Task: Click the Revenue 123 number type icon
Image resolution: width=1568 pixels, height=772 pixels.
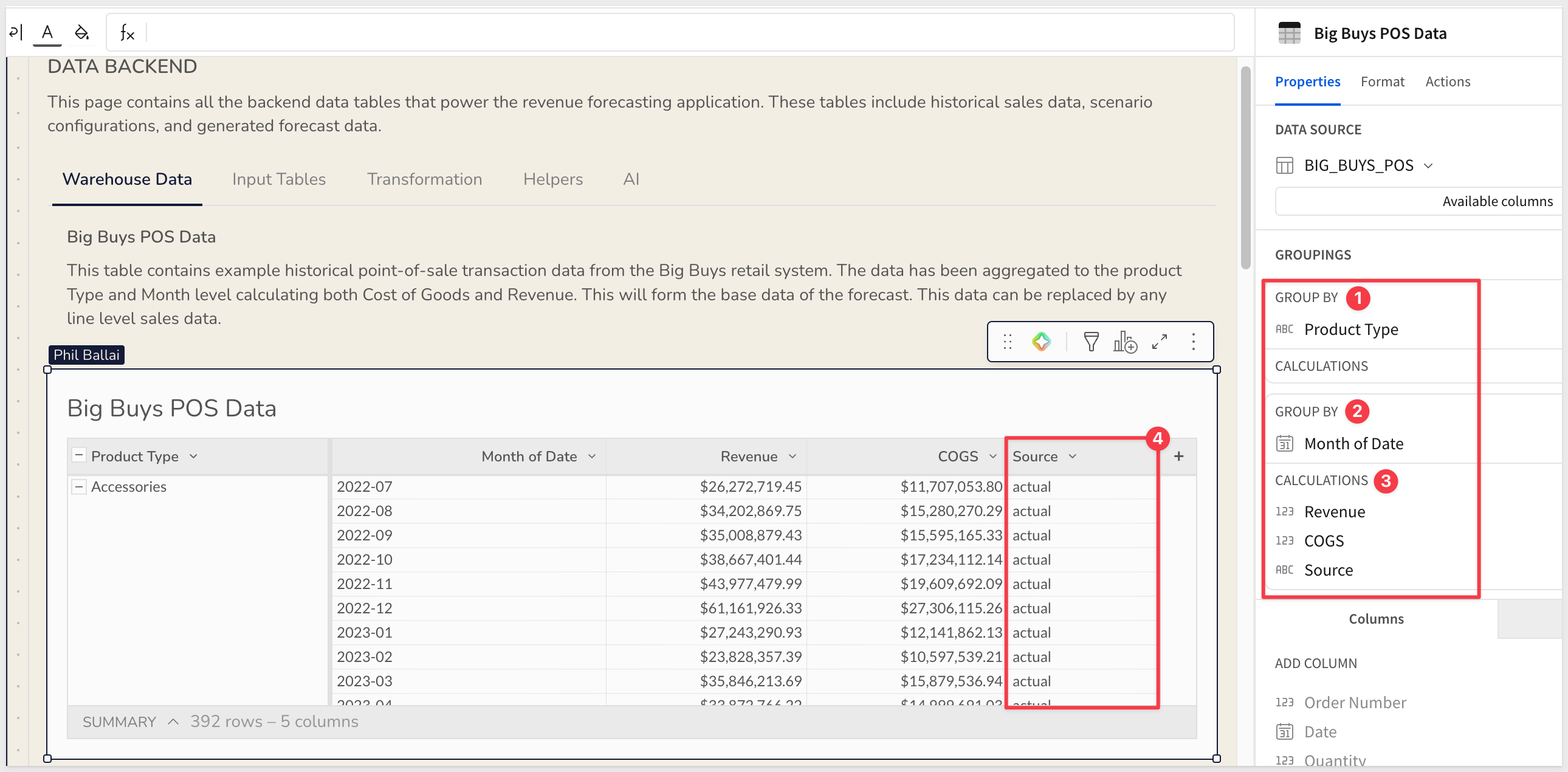Action: (x=1284, y=512)
